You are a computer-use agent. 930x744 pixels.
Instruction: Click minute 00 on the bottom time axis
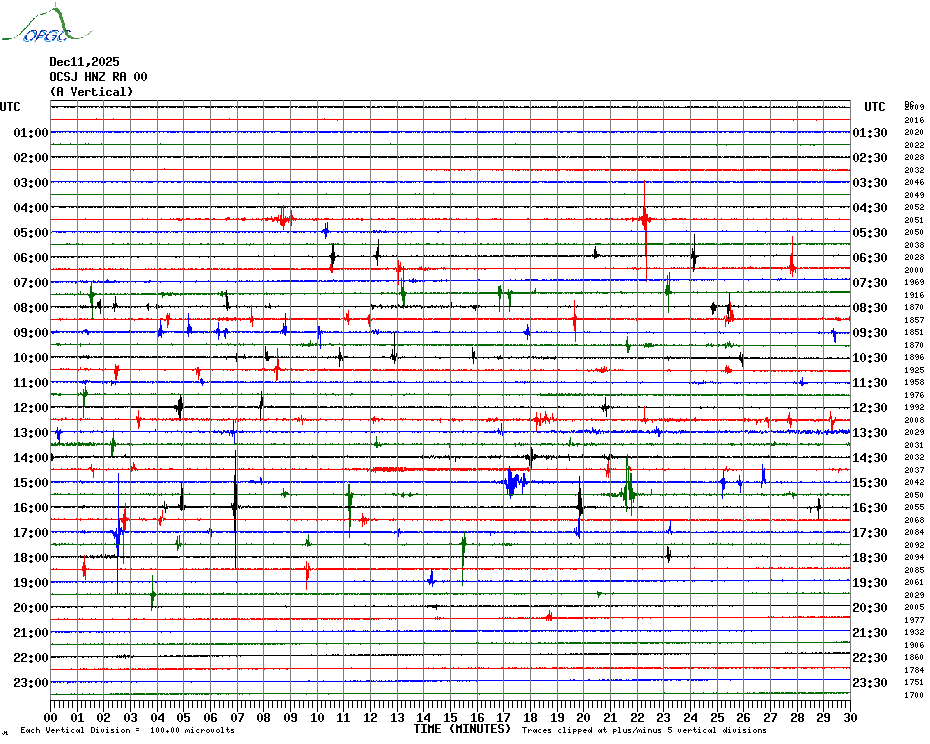tap(51, 717)
